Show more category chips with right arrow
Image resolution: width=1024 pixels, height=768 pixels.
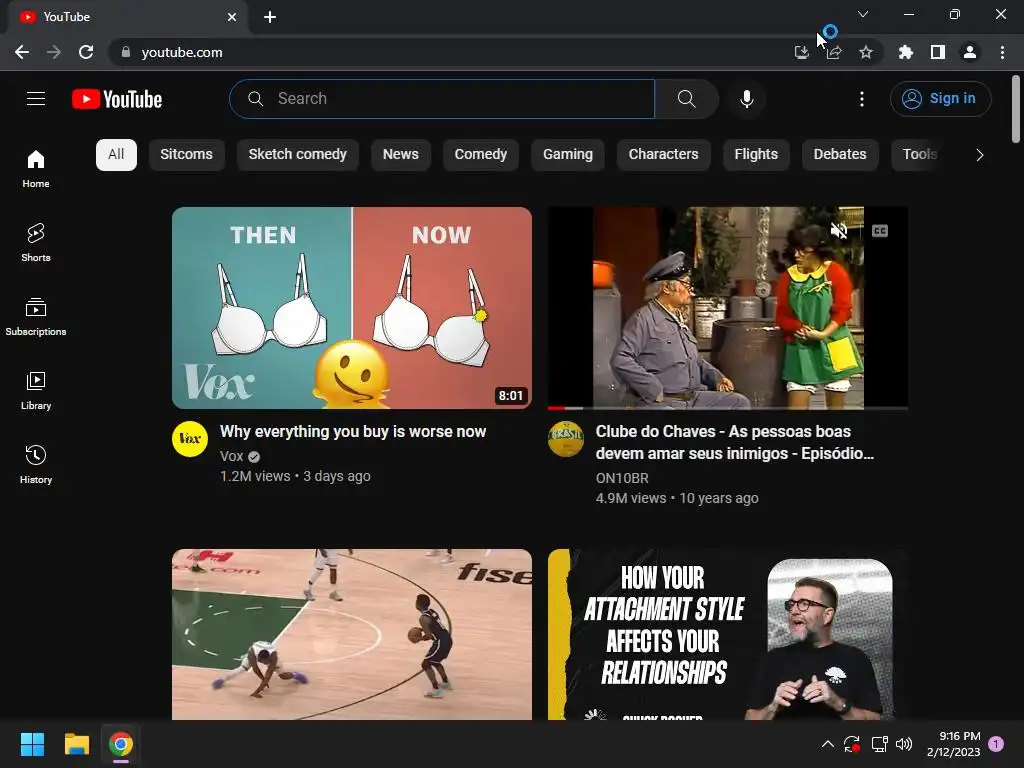980,155
